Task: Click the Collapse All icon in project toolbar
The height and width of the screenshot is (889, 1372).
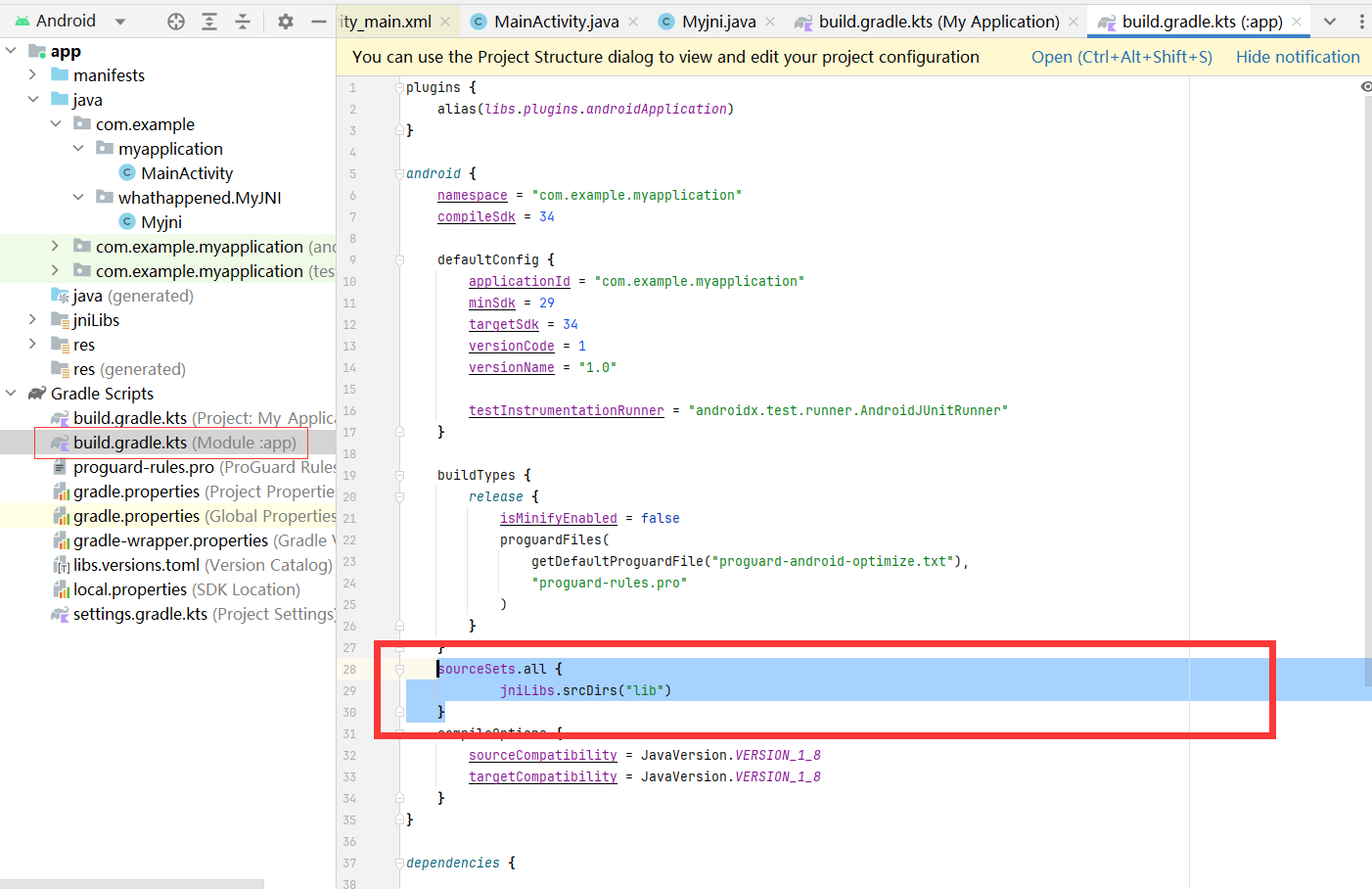Action: (x=243, y=22)
